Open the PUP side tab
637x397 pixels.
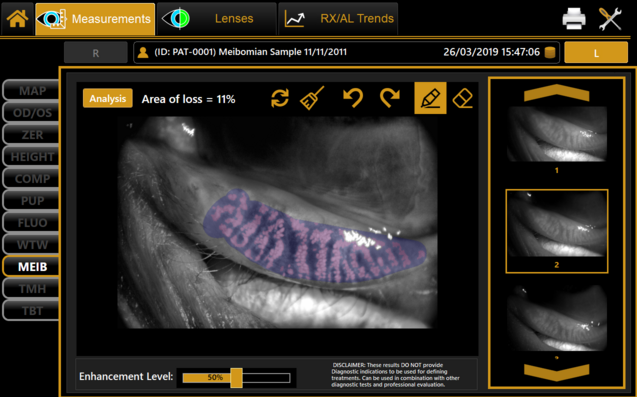[x=32, y=200]
